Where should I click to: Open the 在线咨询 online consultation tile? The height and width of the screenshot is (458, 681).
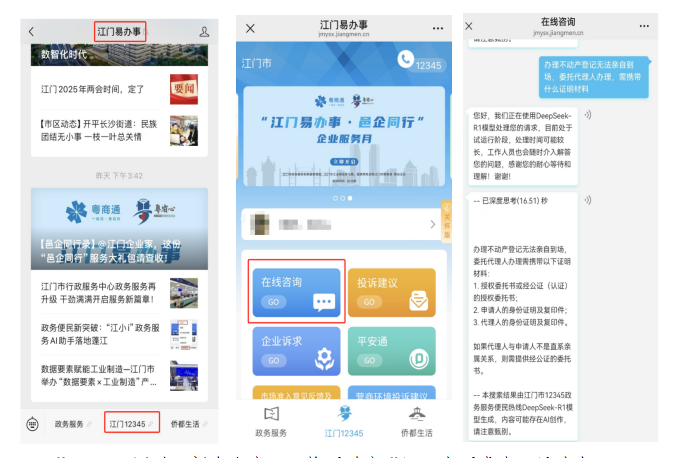[x=296, y=290]
